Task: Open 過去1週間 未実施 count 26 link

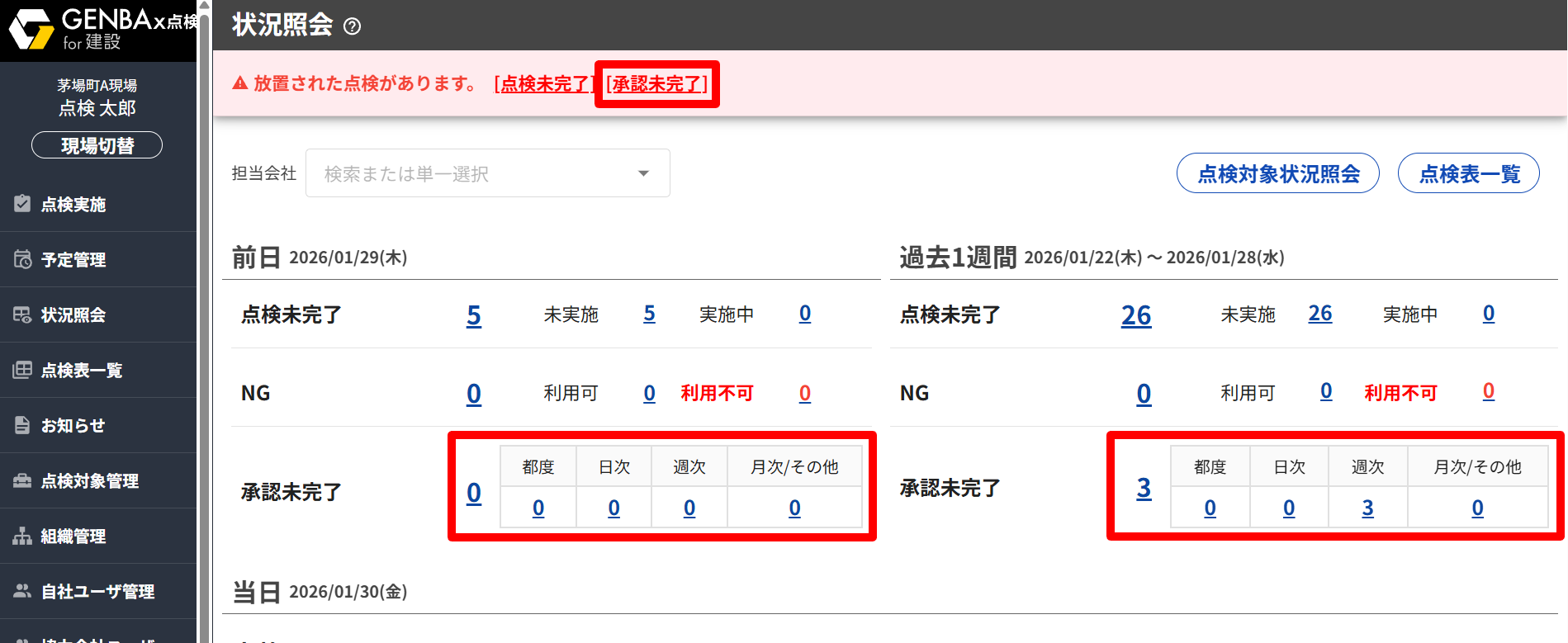Action: click(1320, 314)
